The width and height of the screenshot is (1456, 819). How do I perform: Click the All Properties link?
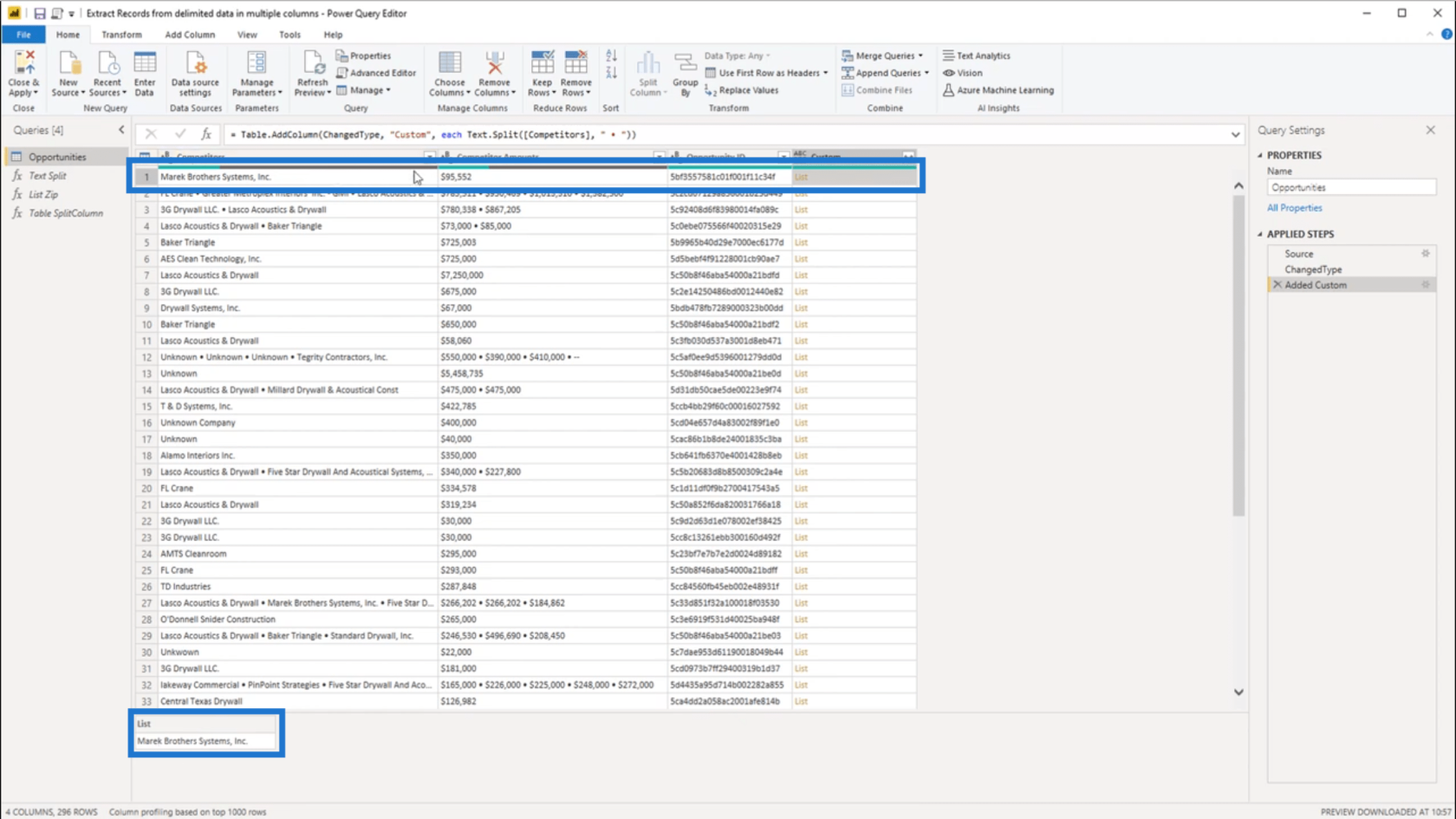tap(1294, 208)
